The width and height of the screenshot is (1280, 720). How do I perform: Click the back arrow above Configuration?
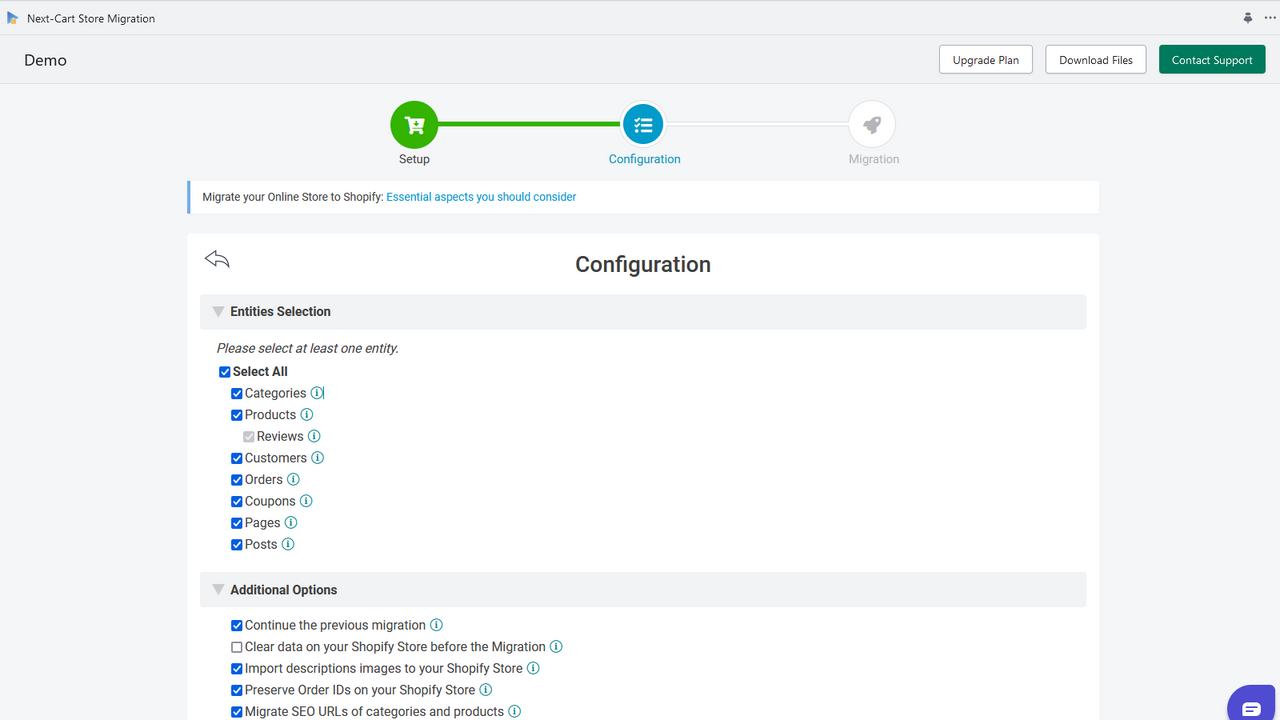[x=217, y=258]
